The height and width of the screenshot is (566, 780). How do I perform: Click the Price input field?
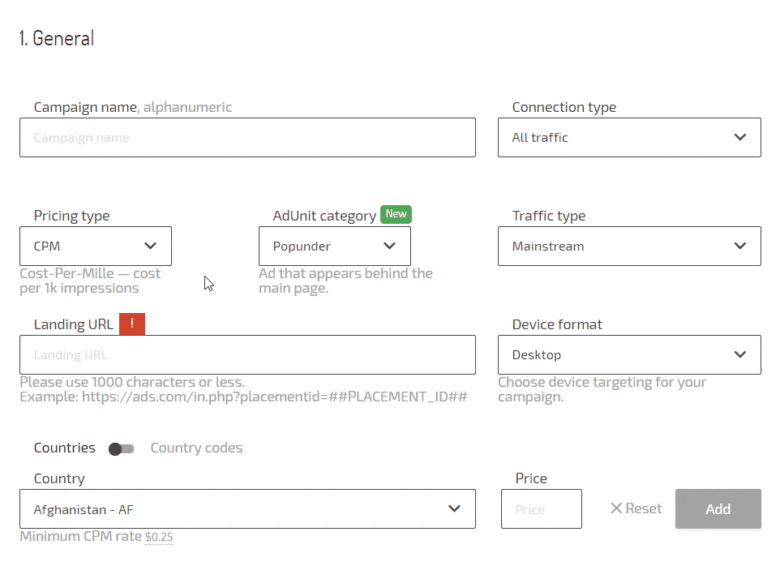(x=541, y=509)
